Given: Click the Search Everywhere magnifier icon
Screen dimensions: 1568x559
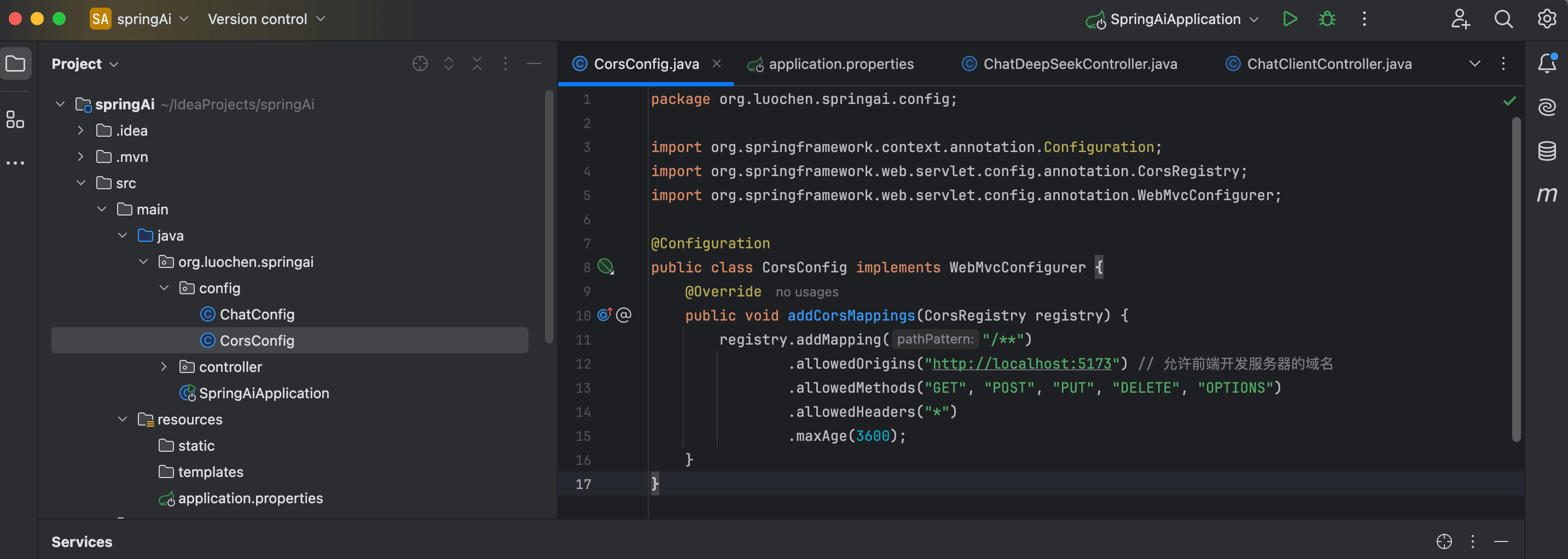Looking at the screenshot, I should [1503, 19].
